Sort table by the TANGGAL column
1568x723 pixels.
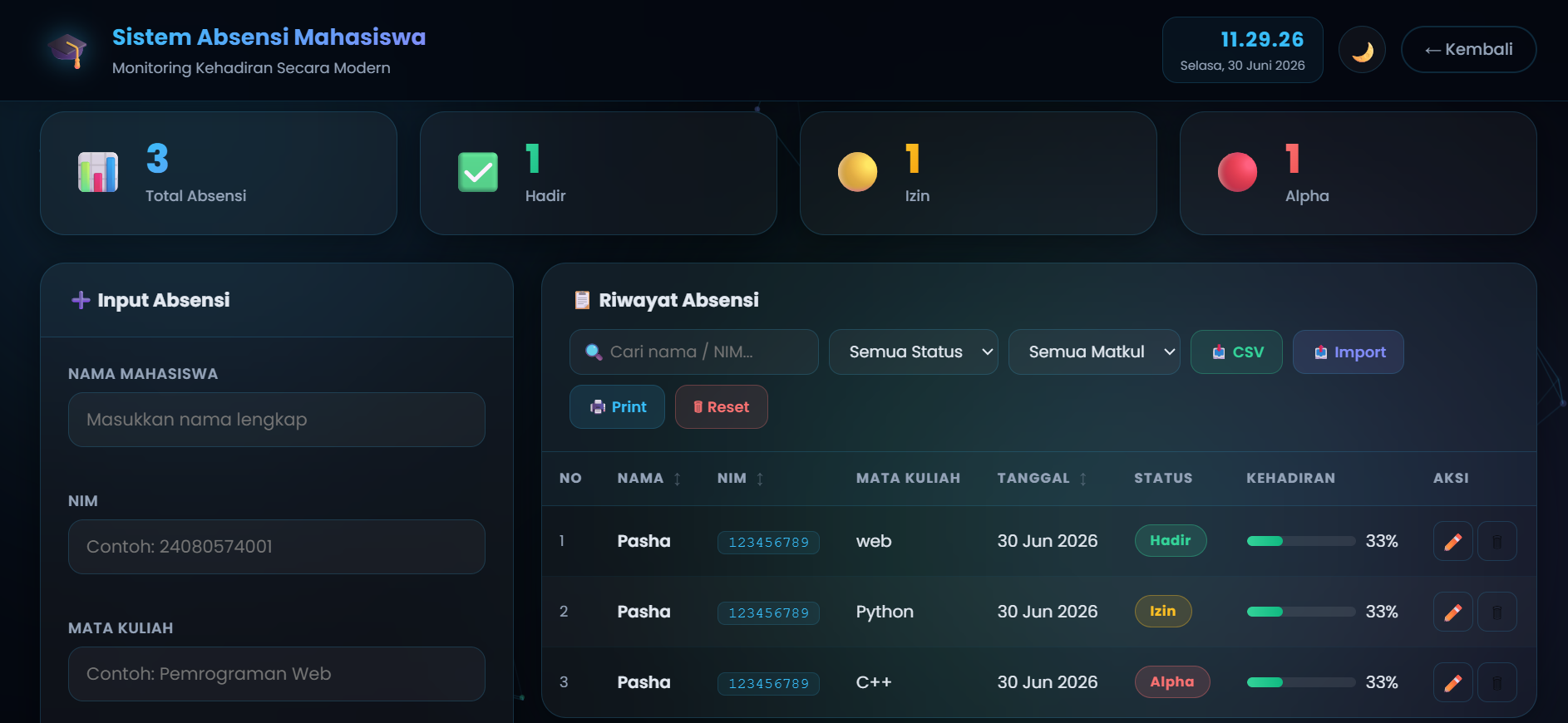1042,479
